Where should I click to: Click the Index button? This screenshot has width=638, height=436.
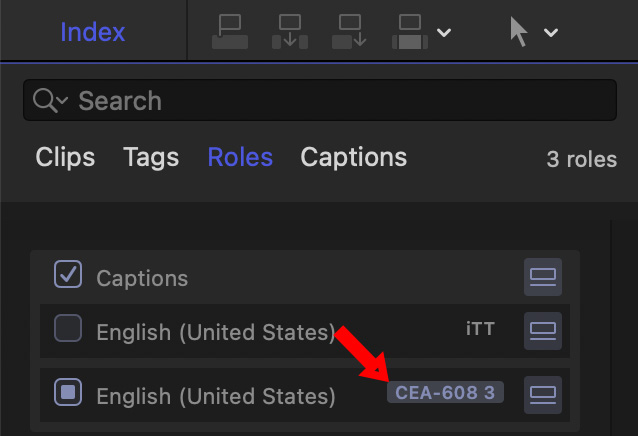coord(93,31)
